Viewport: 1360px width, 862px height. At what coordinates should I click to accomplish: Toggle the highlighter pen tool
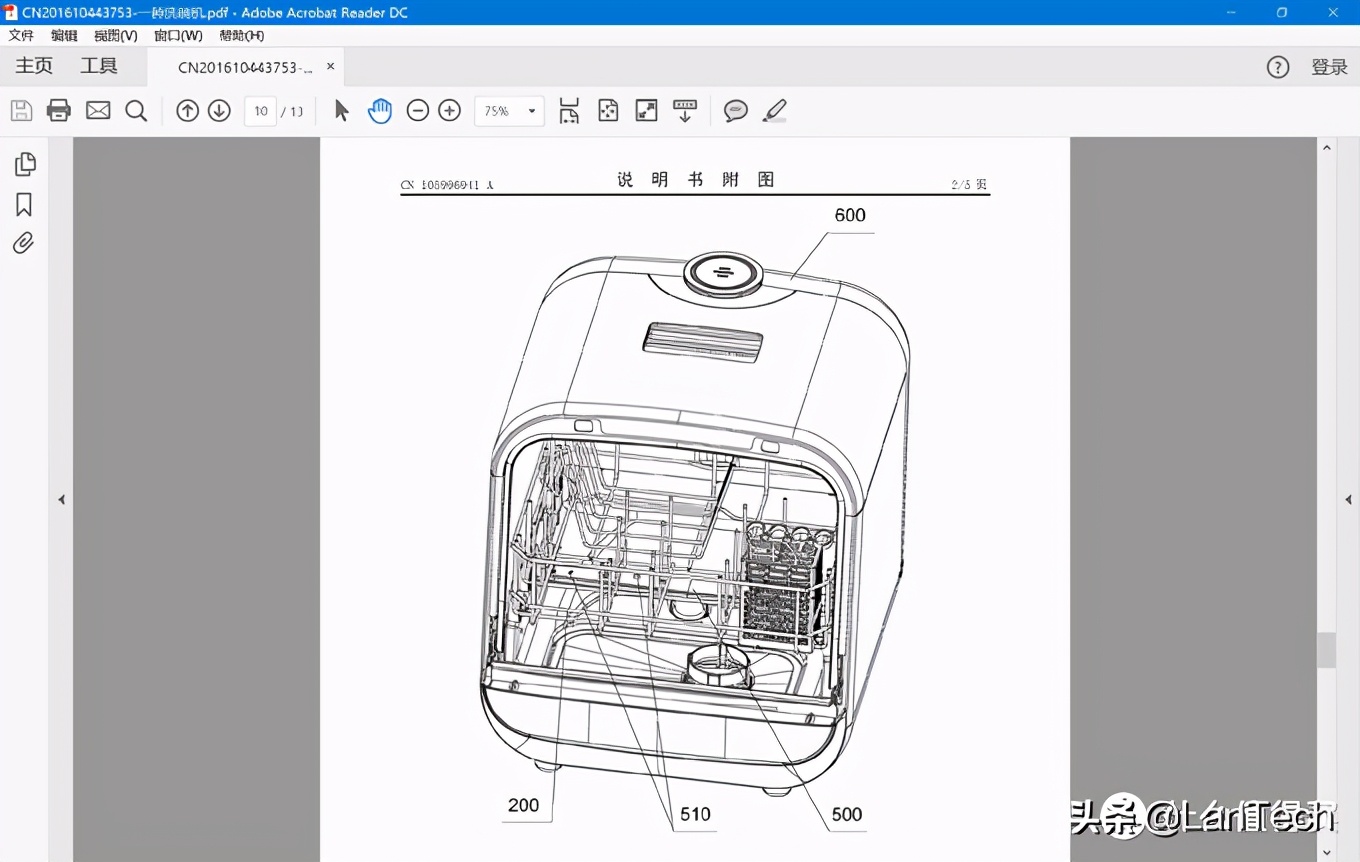[x=774, y=111]
